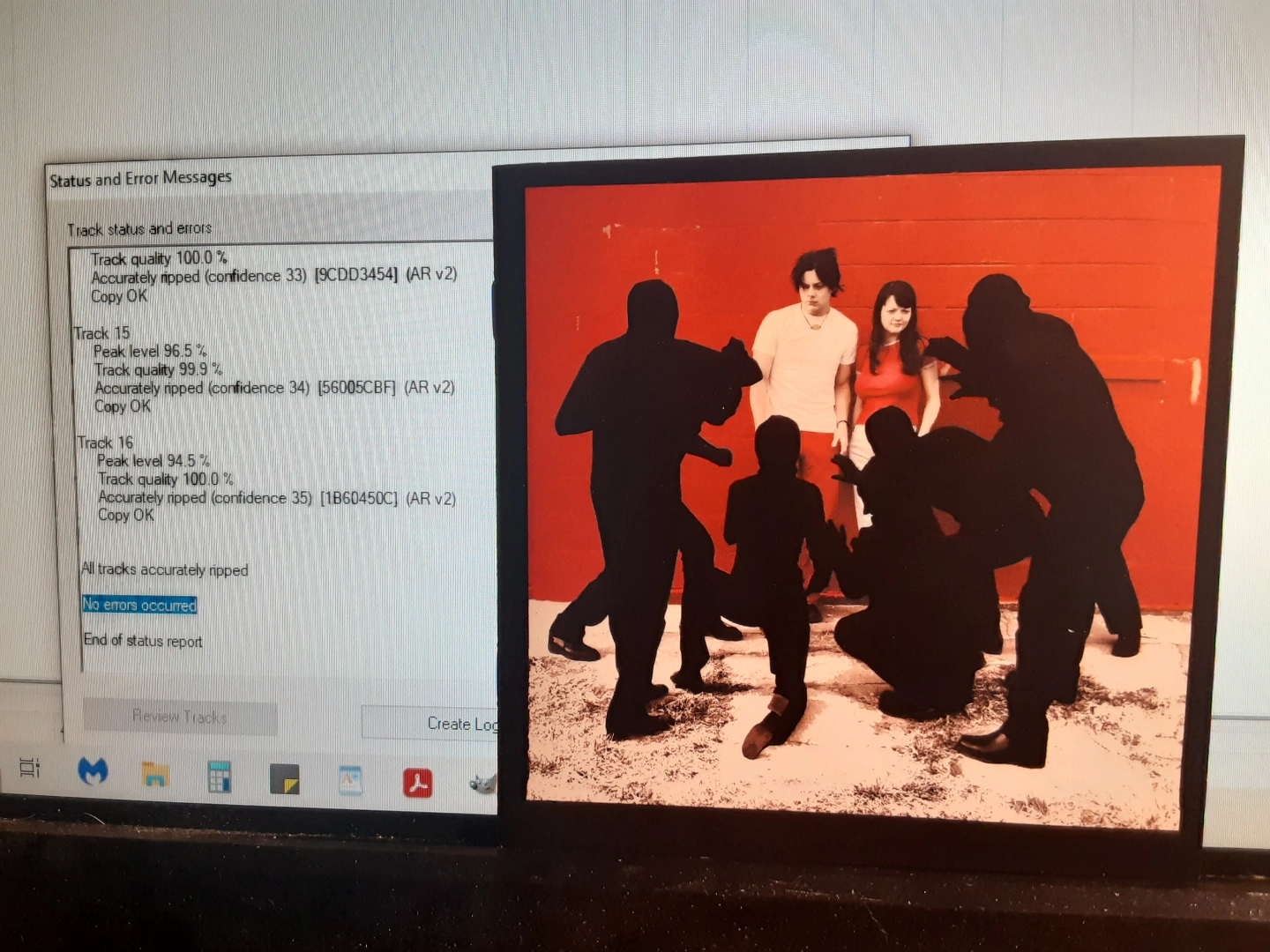The height and width of the screenshot is (952, 1270).
Task: Click the confidence 33 accurately ripped line
Action: (274, 275)
